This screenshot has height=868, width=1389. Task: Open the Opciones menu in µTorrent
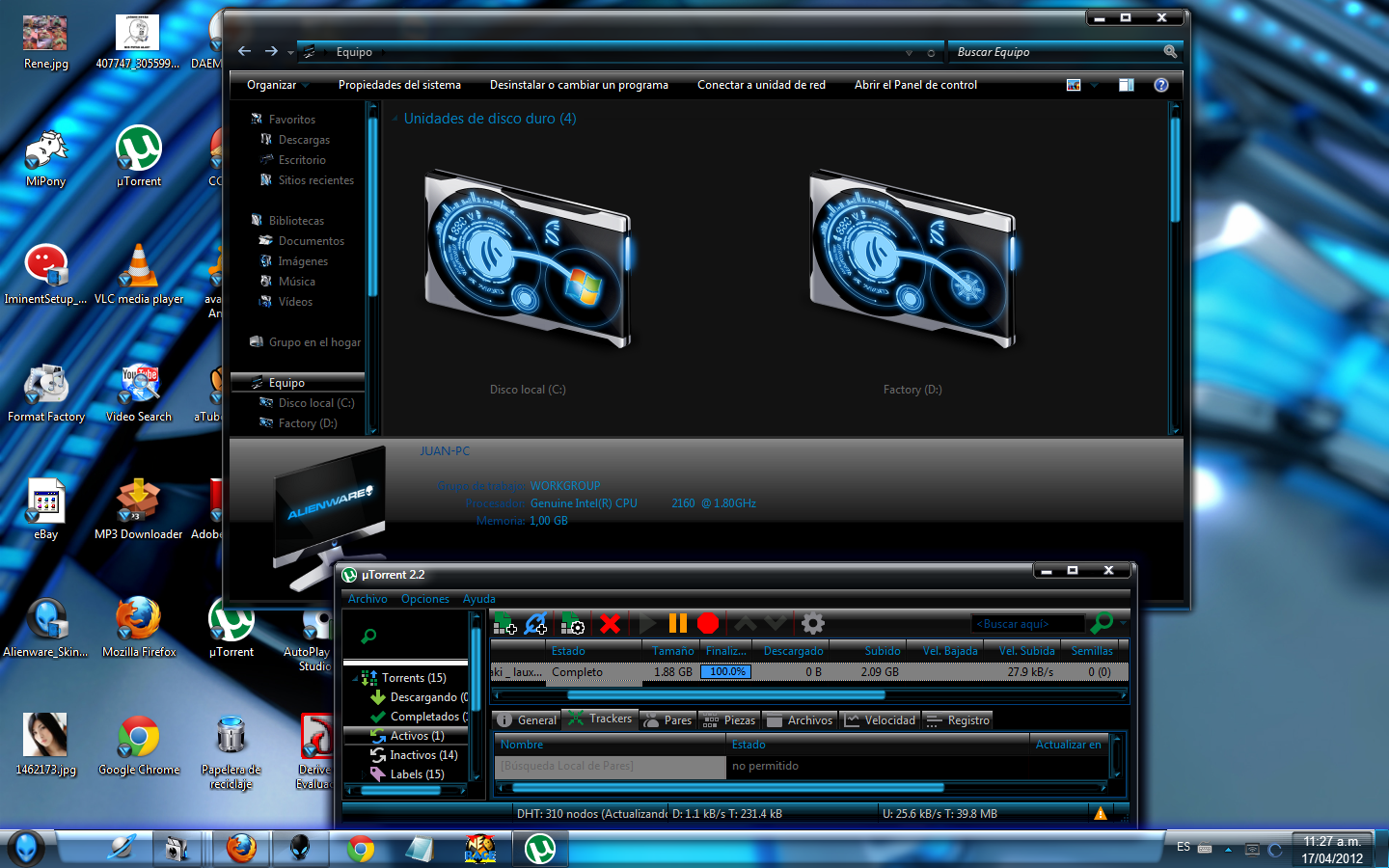pyautogui.click(x=424, y=598)
